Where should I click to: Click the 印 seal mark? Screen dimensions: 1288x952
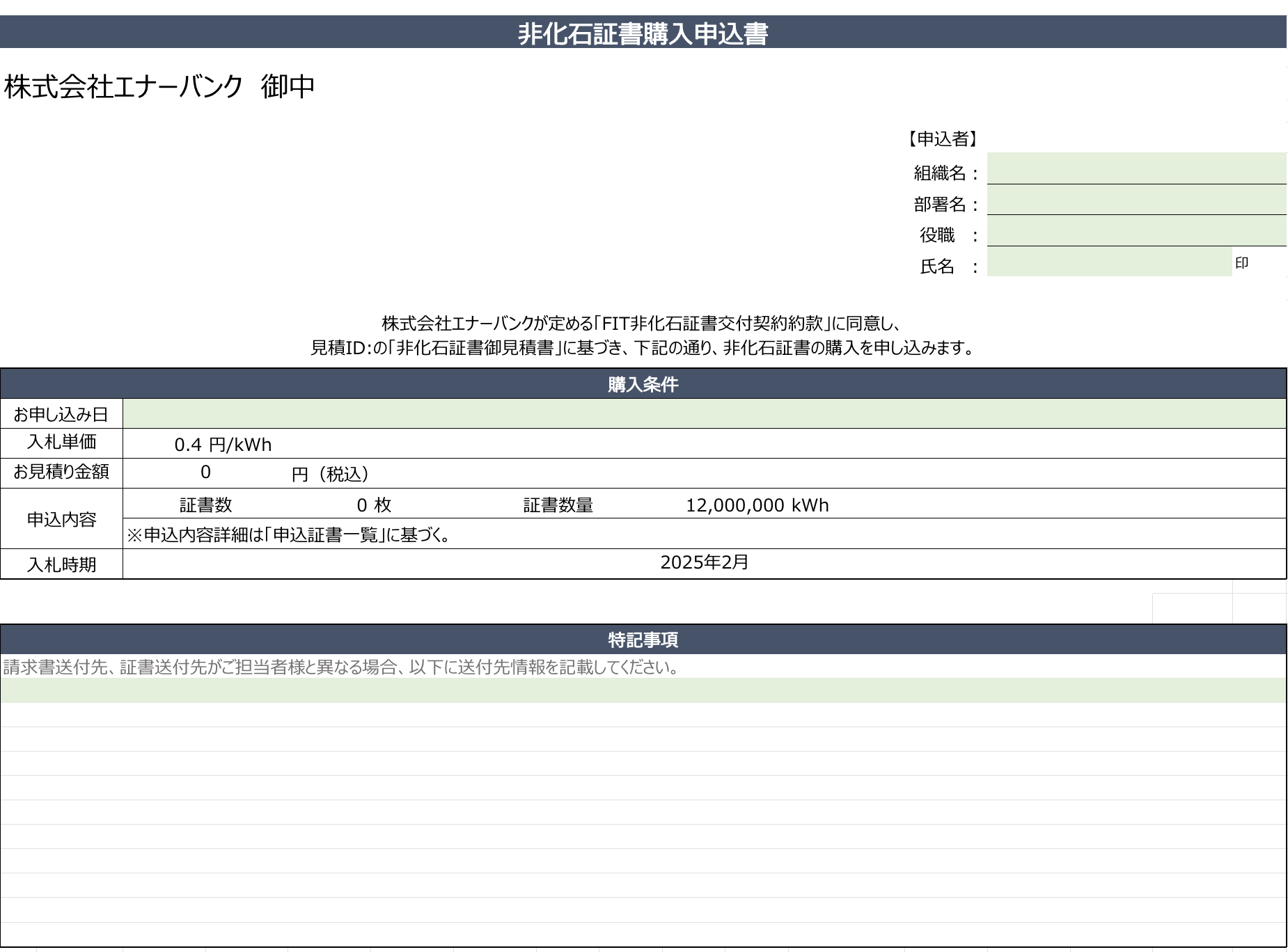pos(1241,263)
